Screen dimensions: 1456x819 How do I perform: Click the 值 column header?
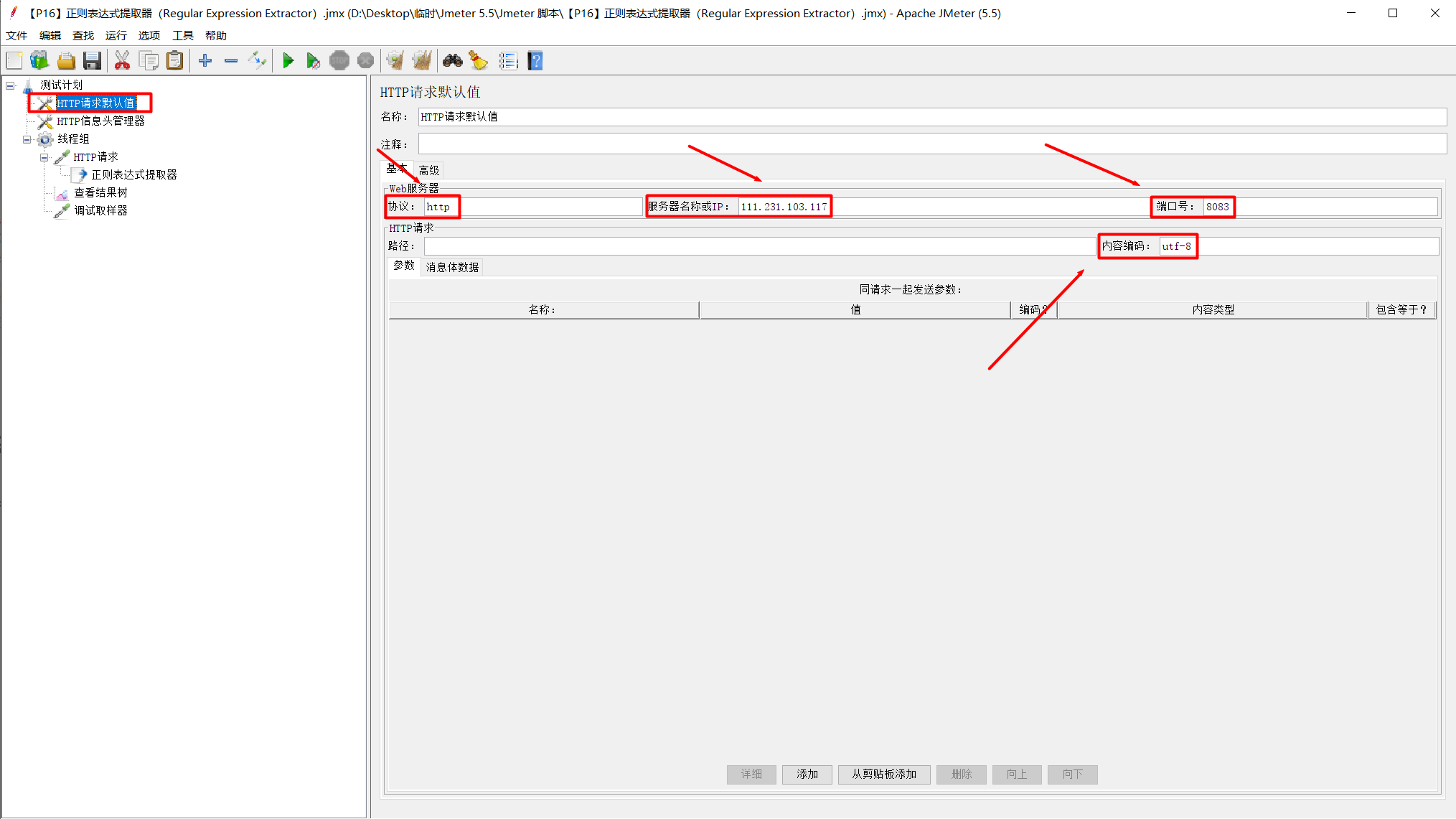[x=855, y=309]
